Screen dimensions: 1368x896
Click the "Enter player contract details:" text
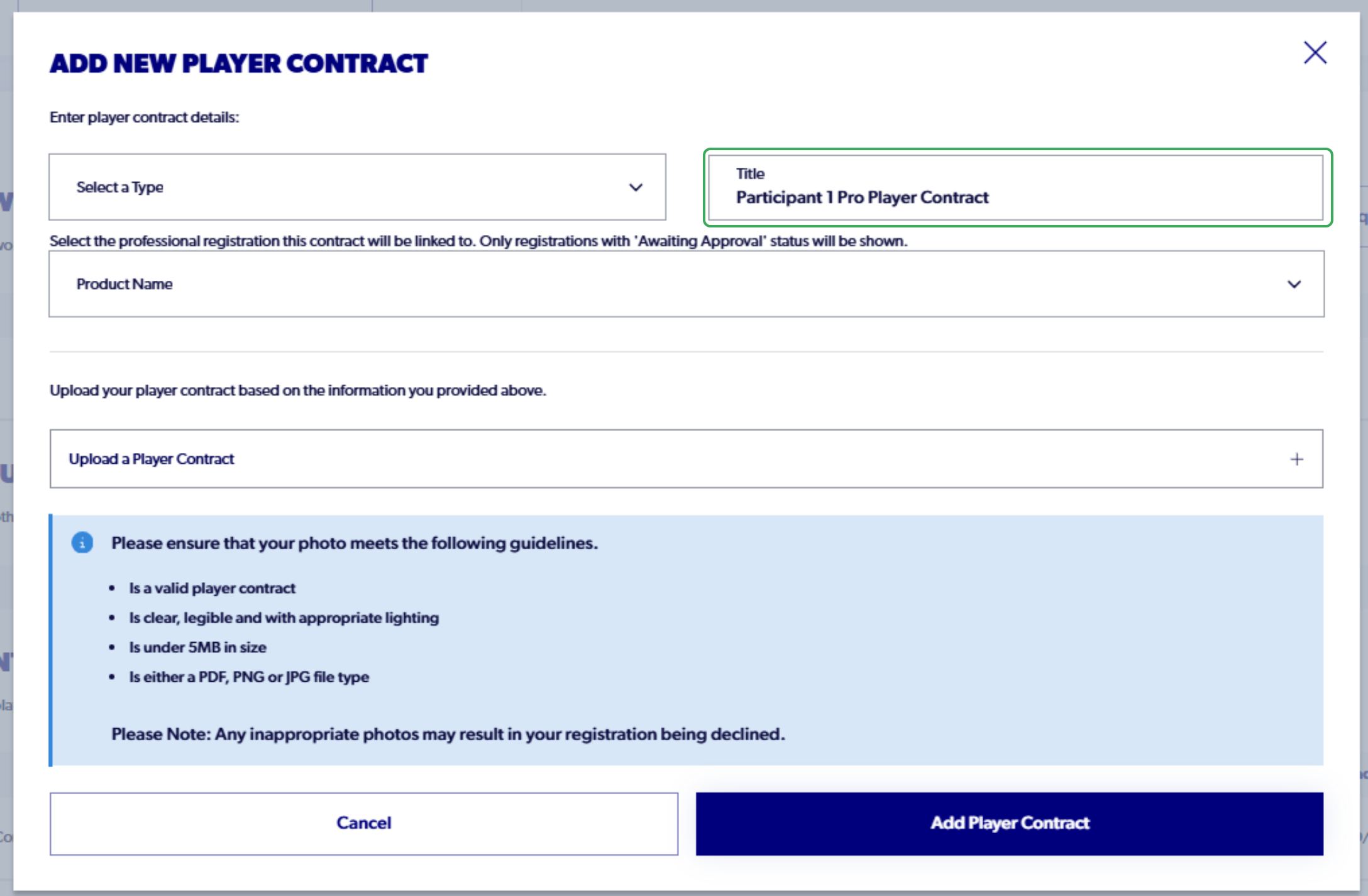point(145,117)
